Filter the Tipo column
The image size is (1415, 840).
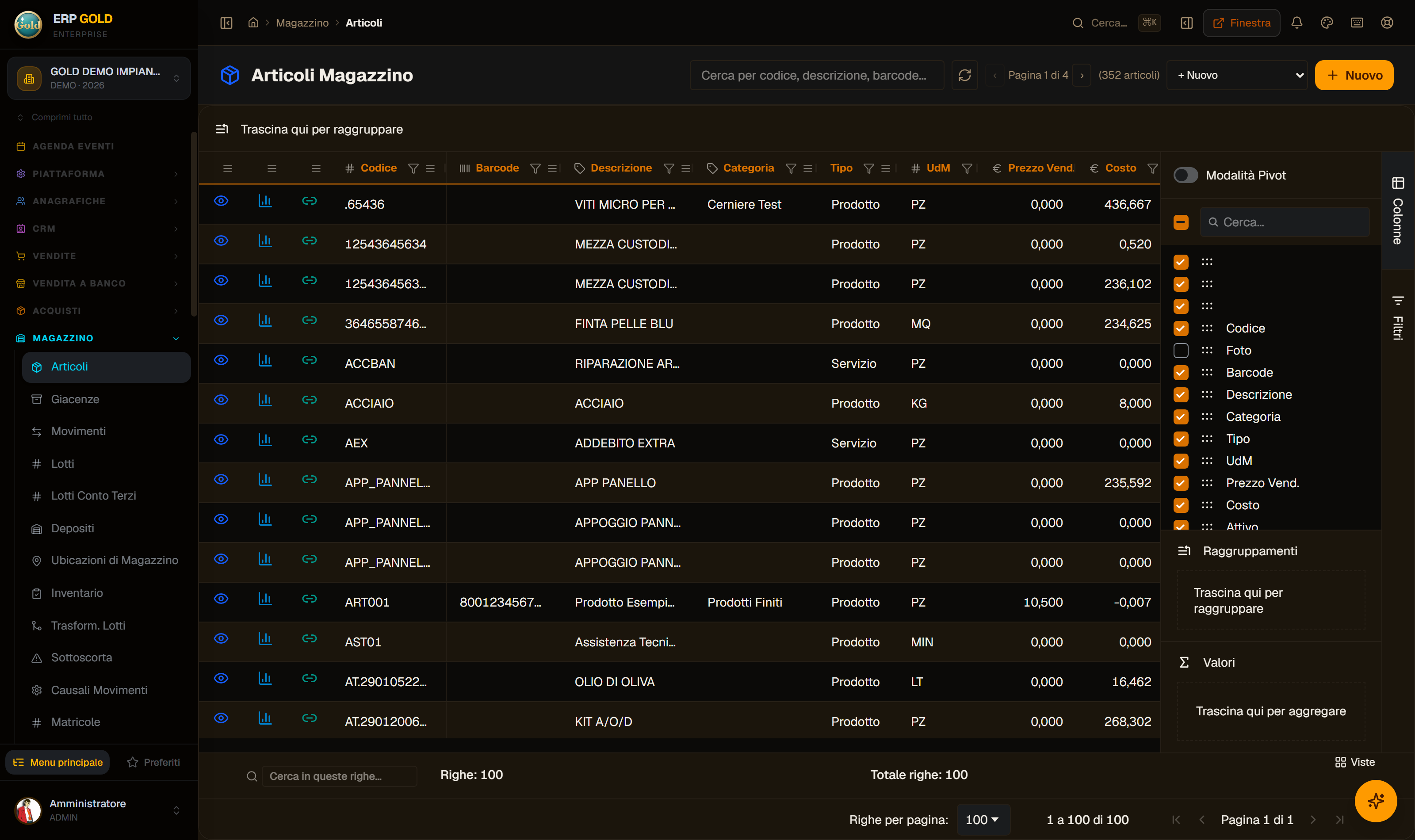tap(868, 168)
